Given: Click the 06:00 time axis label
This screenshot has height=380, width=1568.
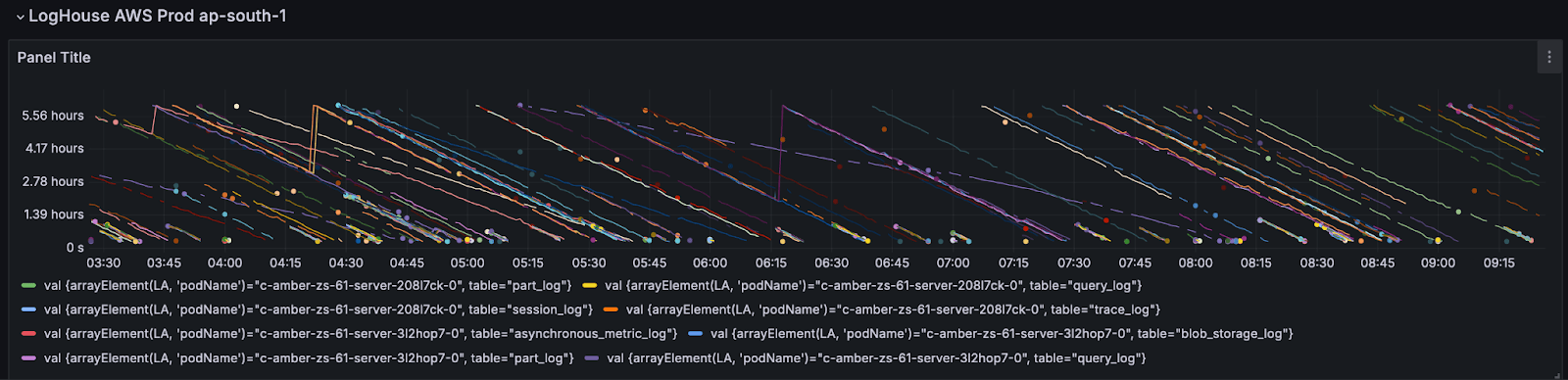Looking at the screenshot, I should point(710,263).
